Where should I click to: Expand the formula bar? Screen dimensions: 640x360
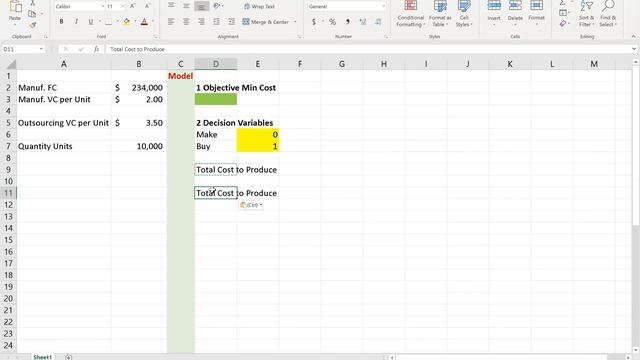(x=633, y=49)
